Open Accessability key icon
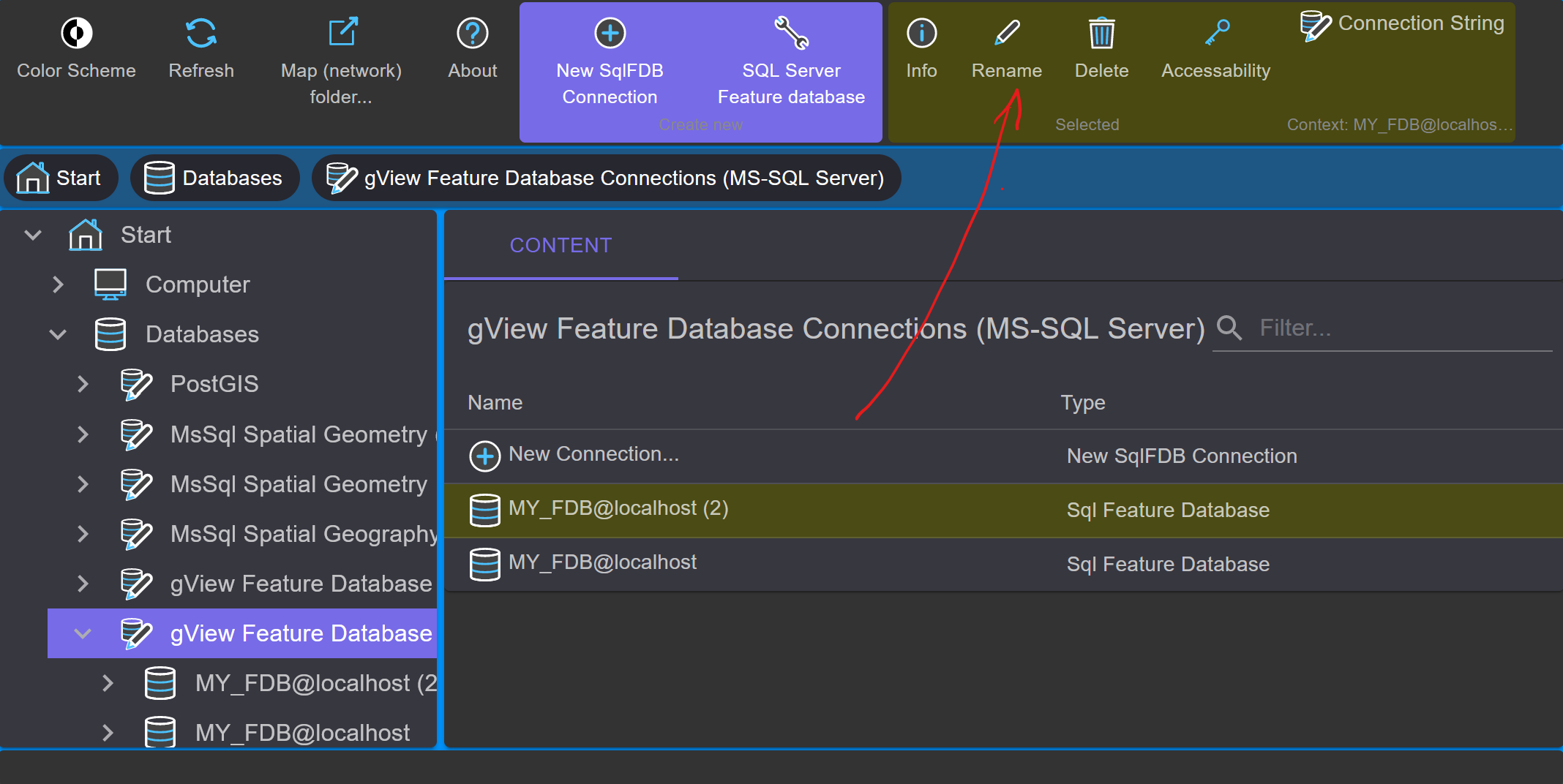The height and width of the screenshot is (784, 1563). pos(1216,33)
